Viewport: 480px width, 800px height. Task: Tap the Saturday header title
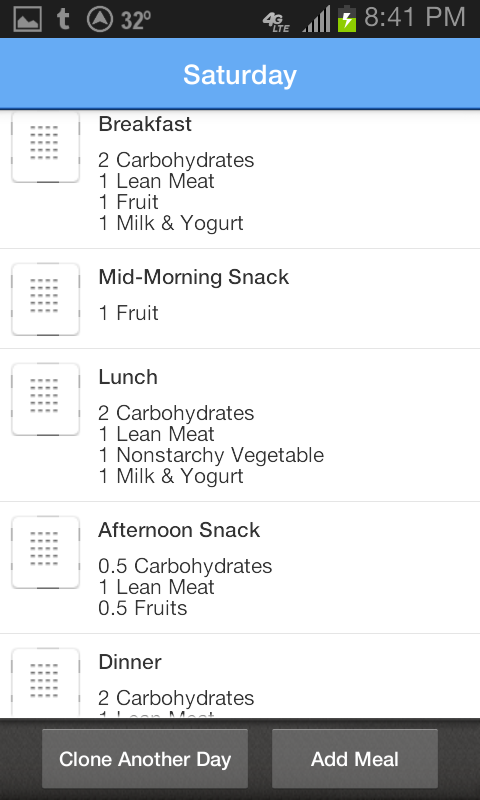pyautogui.click(x=240, y=74)
